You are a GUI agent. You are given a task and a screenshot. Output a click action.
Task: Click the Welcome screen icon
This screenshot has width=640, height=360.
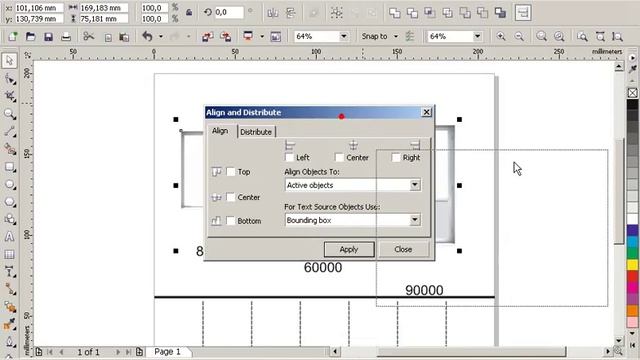(276, 37)
